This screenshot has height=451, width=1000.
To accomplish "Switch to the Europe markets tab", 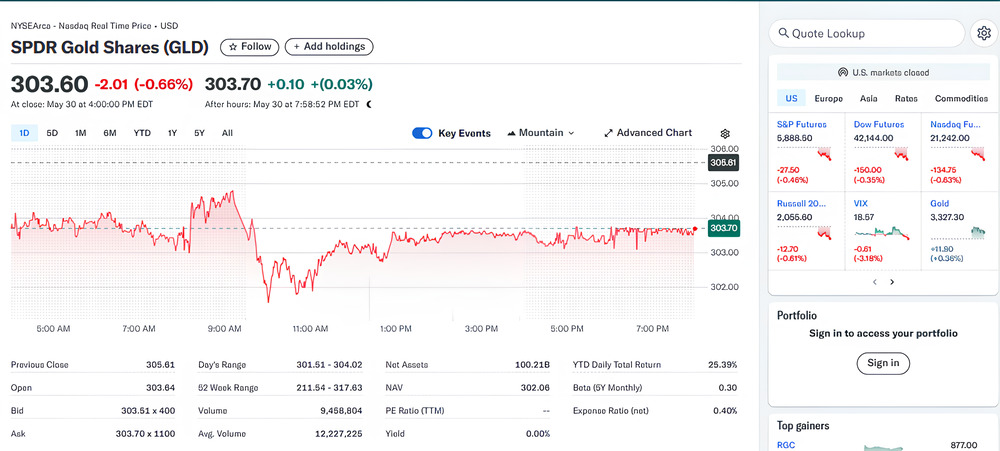I will 828,98.
